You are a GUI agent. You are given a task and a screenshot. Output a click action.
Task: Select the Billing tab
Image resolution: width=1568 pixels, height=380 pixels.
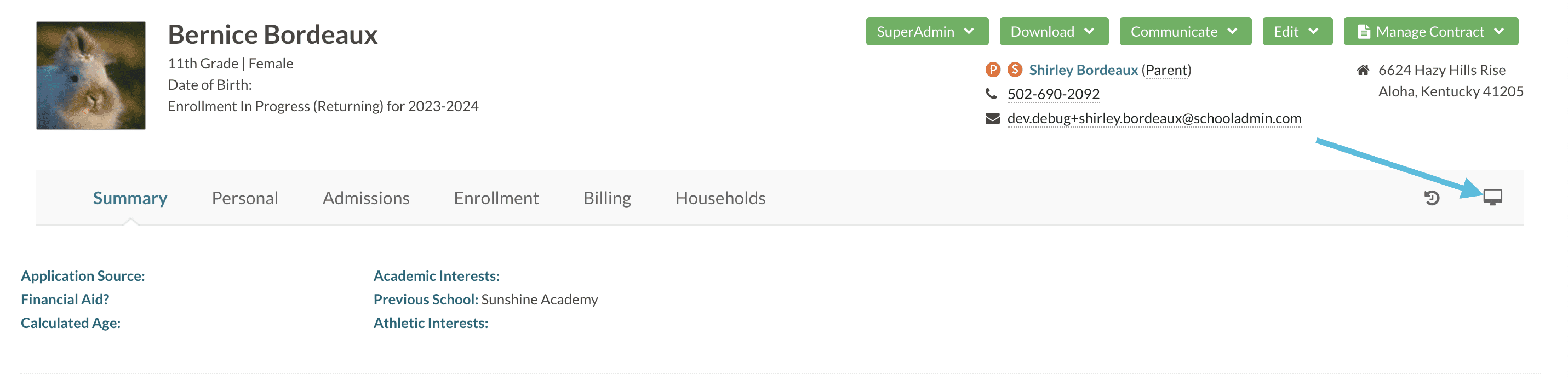click(x=607, y=198)
